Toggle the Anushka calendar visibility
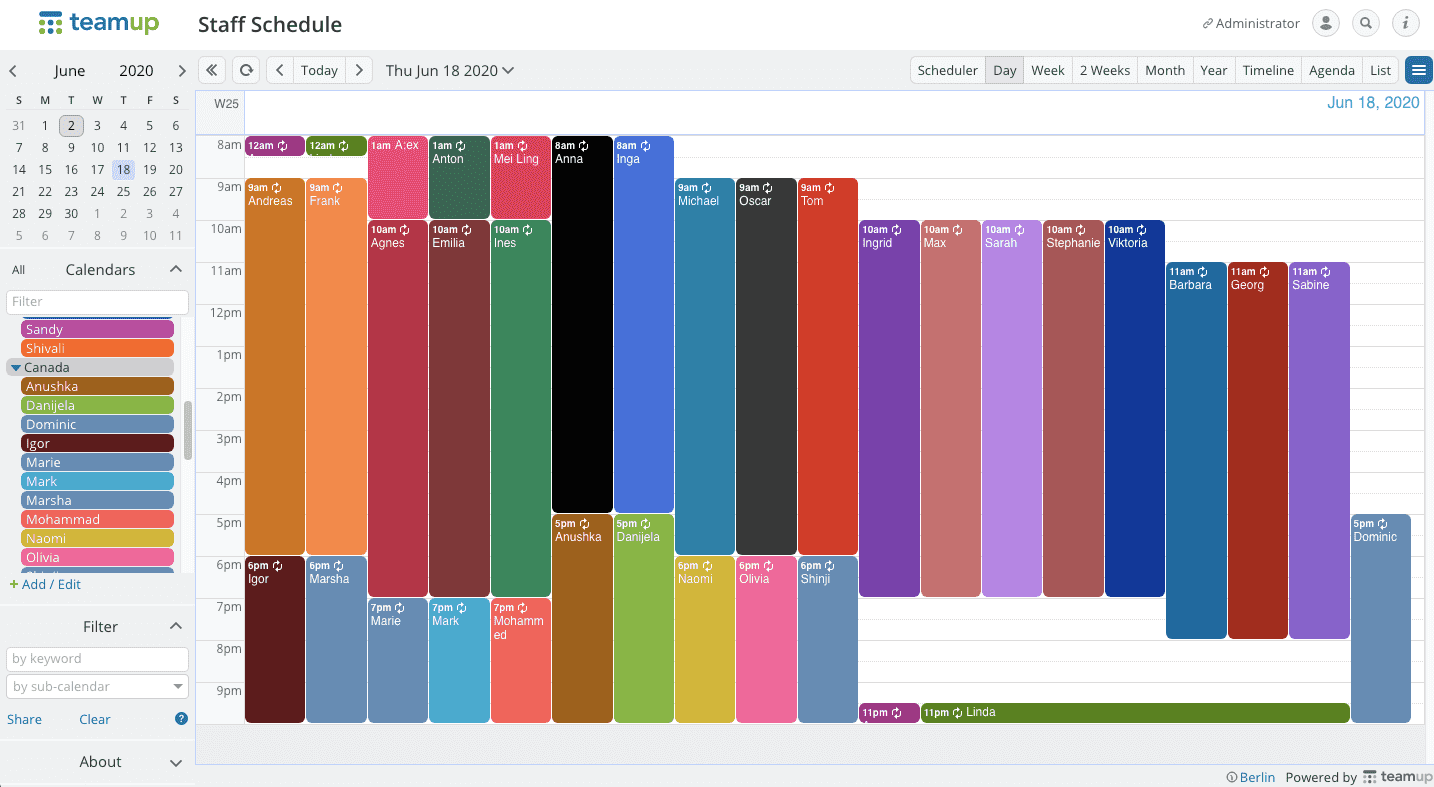This screenshot has height=787, width=1434. pos(97,386)
